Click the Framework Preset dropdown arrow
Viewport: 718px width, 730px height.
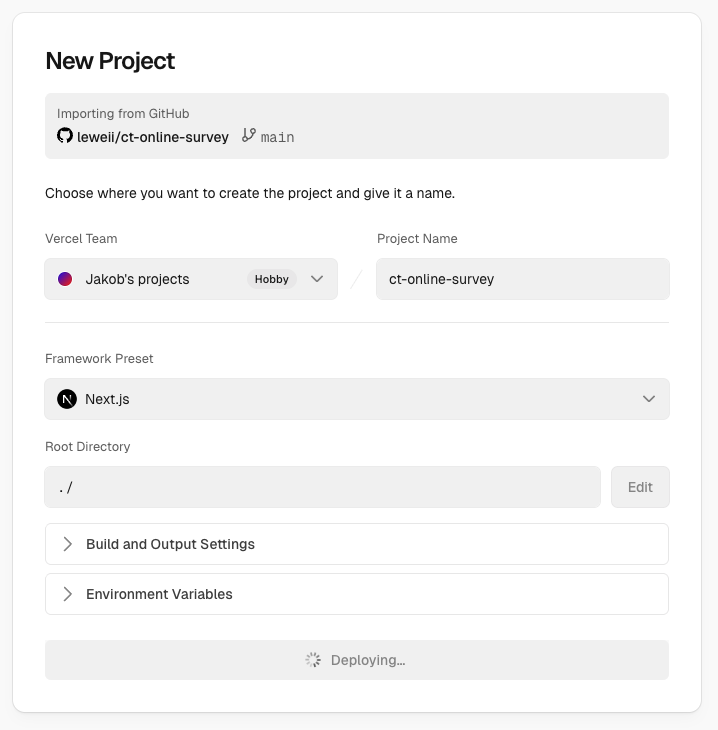click(649, 399)
